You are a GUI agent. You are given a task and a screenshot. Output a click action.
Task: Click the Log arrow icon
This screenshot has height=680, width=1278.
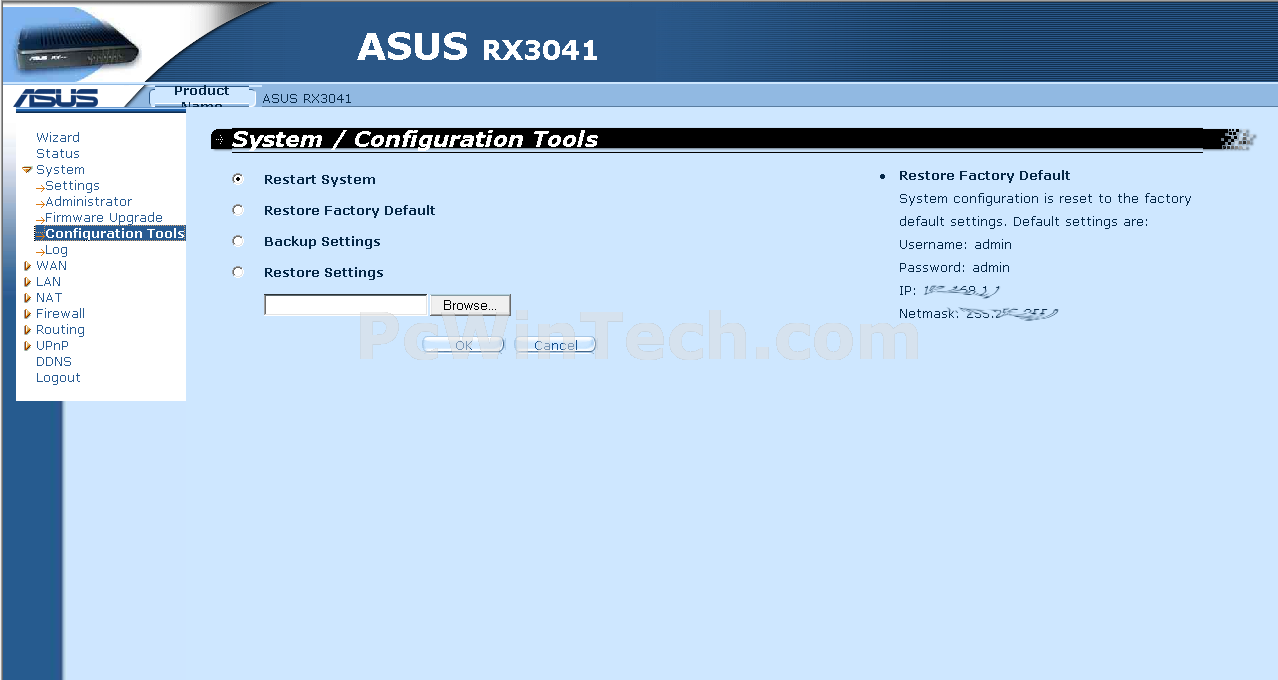40,251
